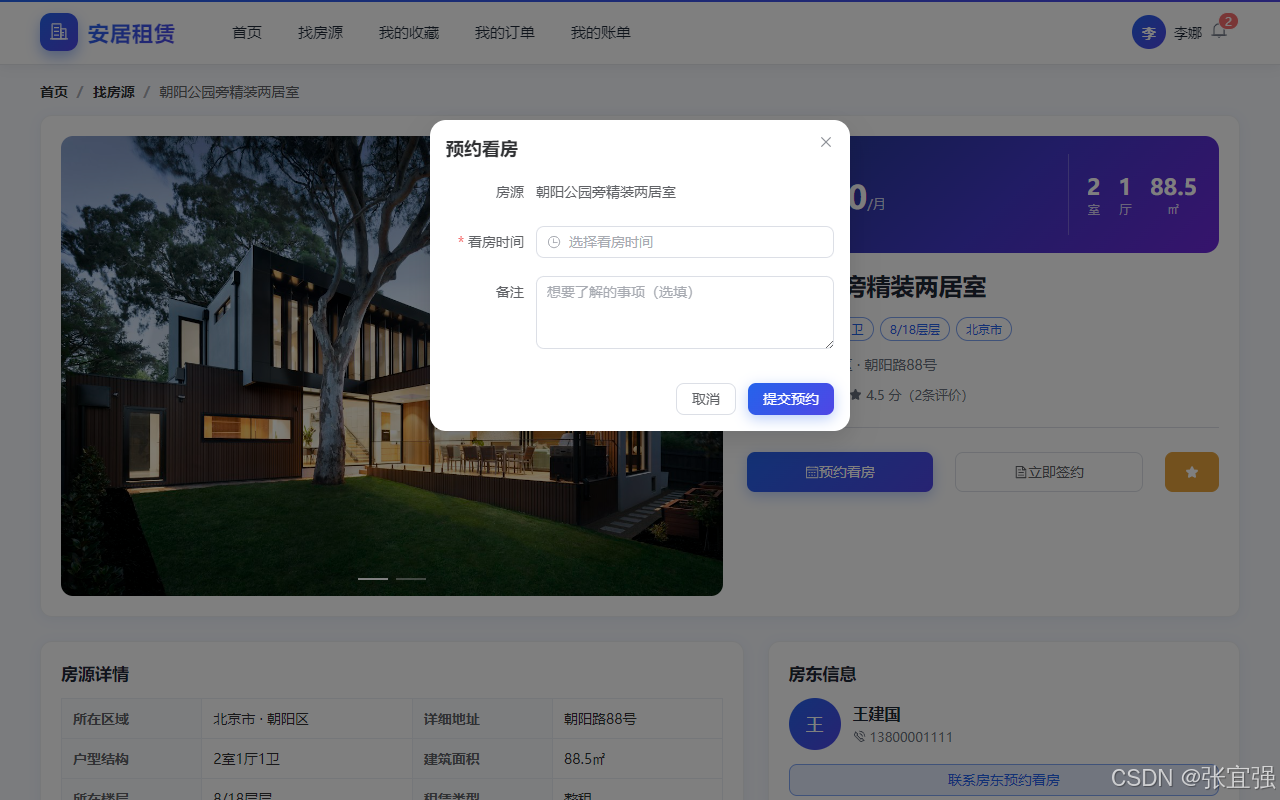Click the 88.5㎡ table cell
The width and height of the screenshot is (1280, 800).
637,759
